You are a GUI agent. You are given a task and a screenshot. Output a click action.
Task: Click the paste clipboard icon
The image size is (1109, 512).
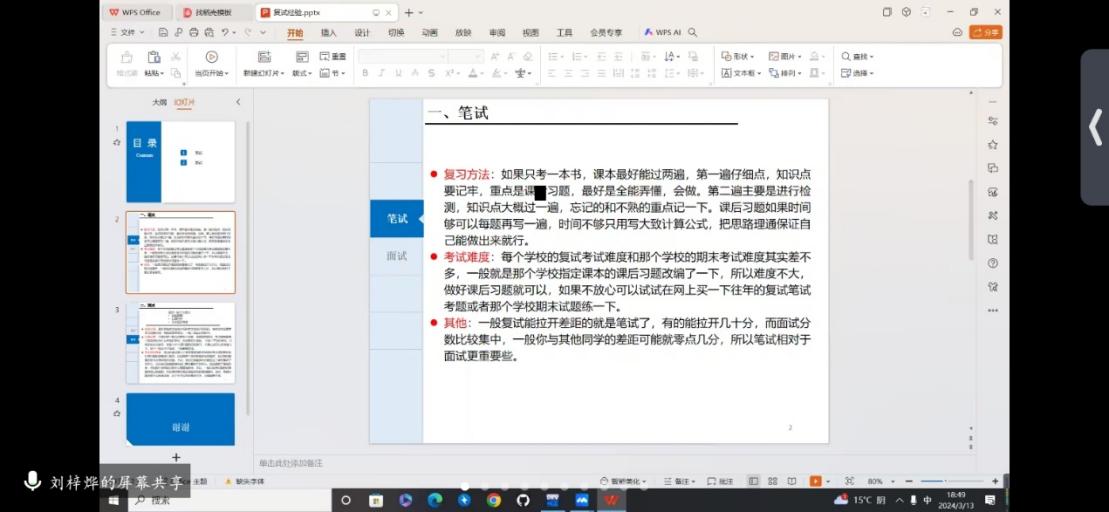(x=153, y=57)
